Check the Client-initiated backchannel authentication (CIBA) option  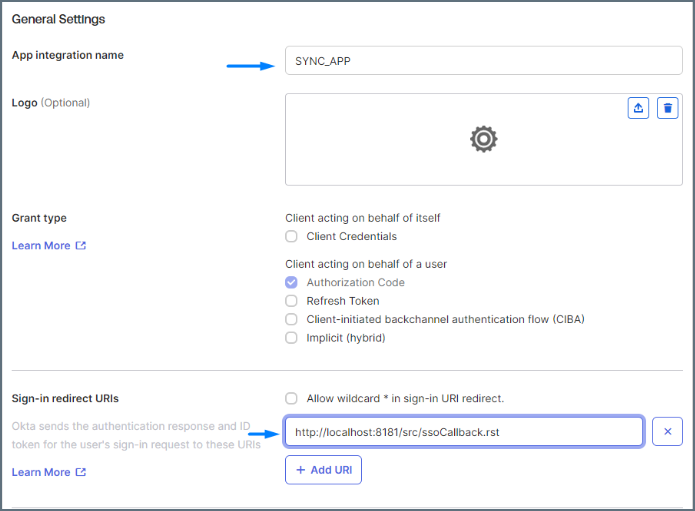point(291,319)
